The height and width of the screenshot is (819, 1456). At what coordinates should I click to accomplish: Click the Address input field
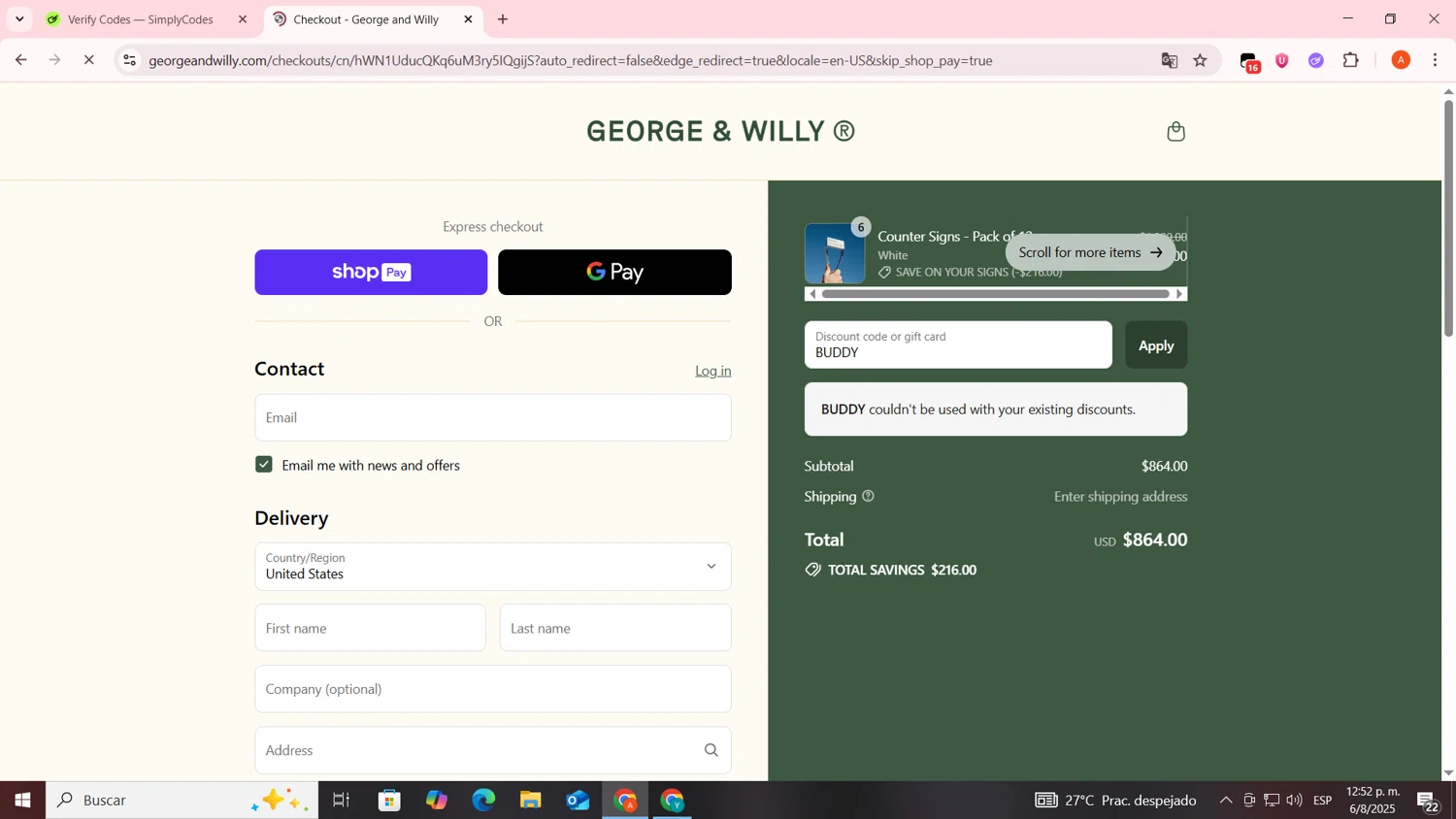493,750
